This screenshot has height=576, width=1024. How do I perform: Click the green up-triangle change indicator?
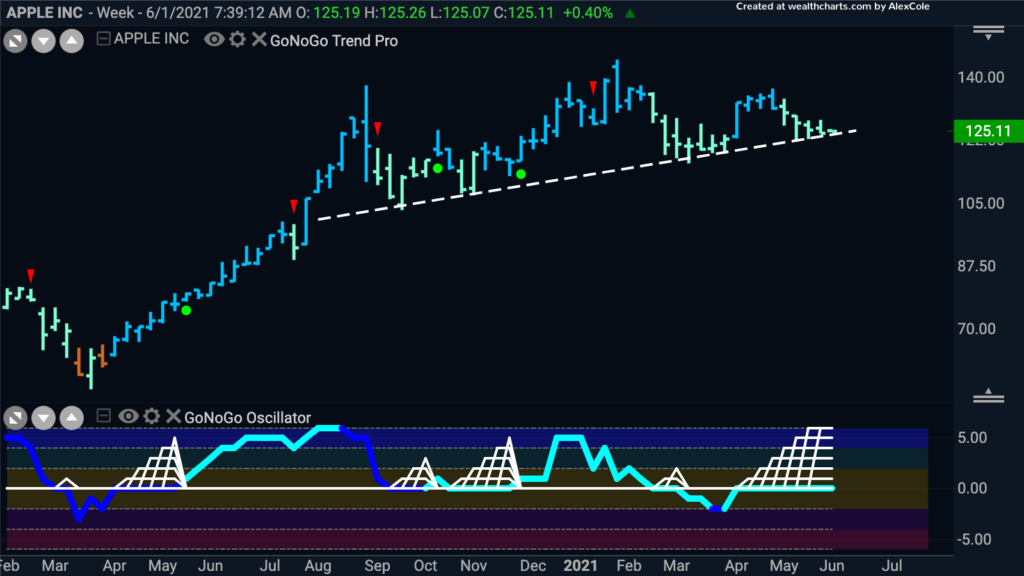(x=630, y=13)
